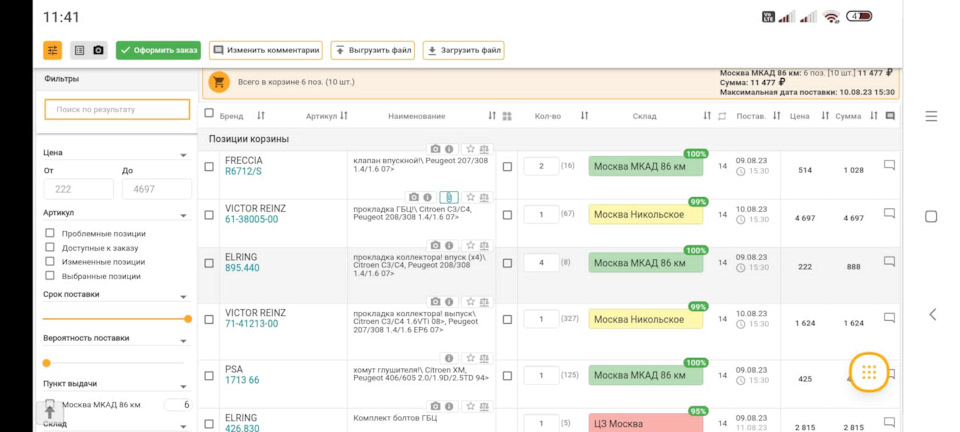Show info for ELRING 895.440
The height and width of the screenshot is (432, 960).
pyautogui.click(x=449, y=245)
